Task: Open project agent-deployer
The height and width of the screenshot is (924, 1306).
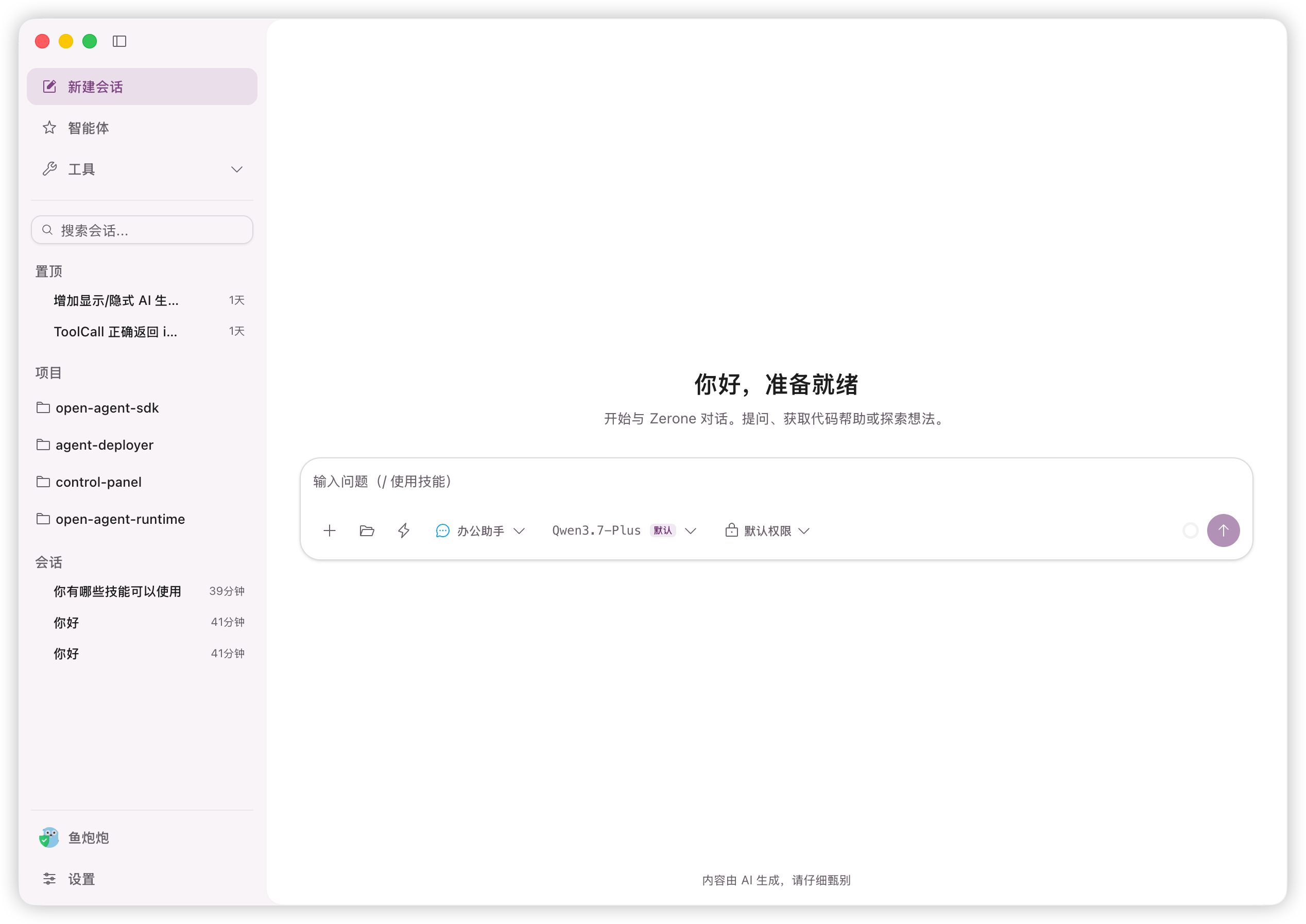Action: pyautogui.click(x=142, y=445)
